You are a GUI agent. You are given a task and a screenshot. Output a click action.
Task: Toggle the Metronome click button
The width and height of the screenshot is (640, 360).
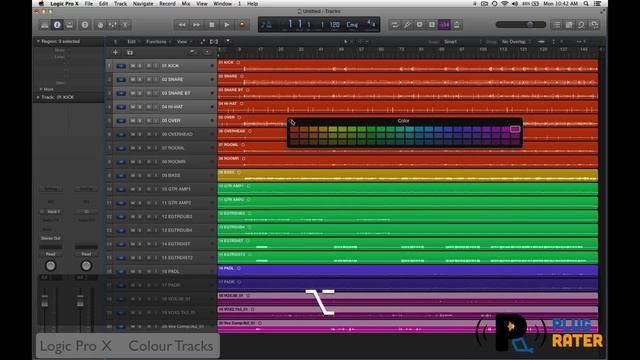[x=457, y=25]
